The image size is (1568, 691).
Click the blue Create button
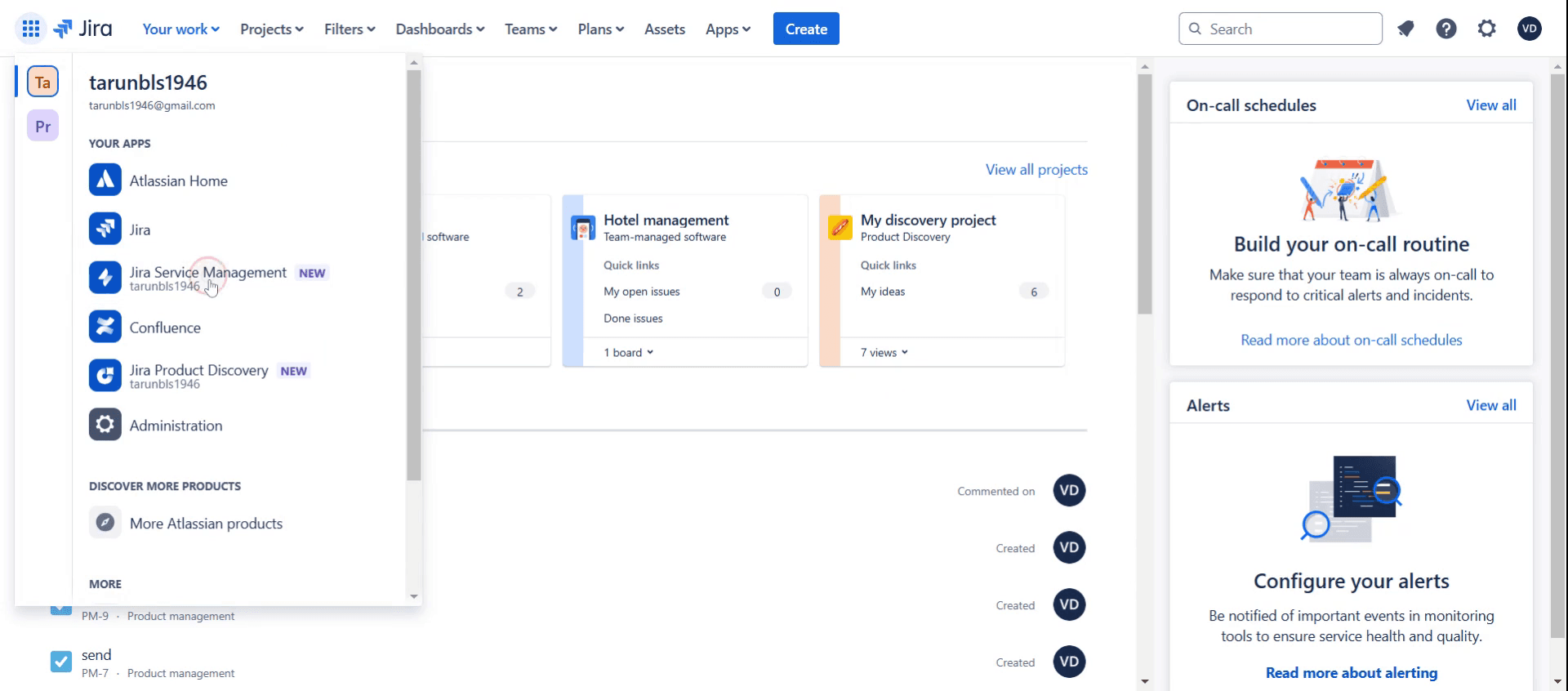(x=806, y=29)
